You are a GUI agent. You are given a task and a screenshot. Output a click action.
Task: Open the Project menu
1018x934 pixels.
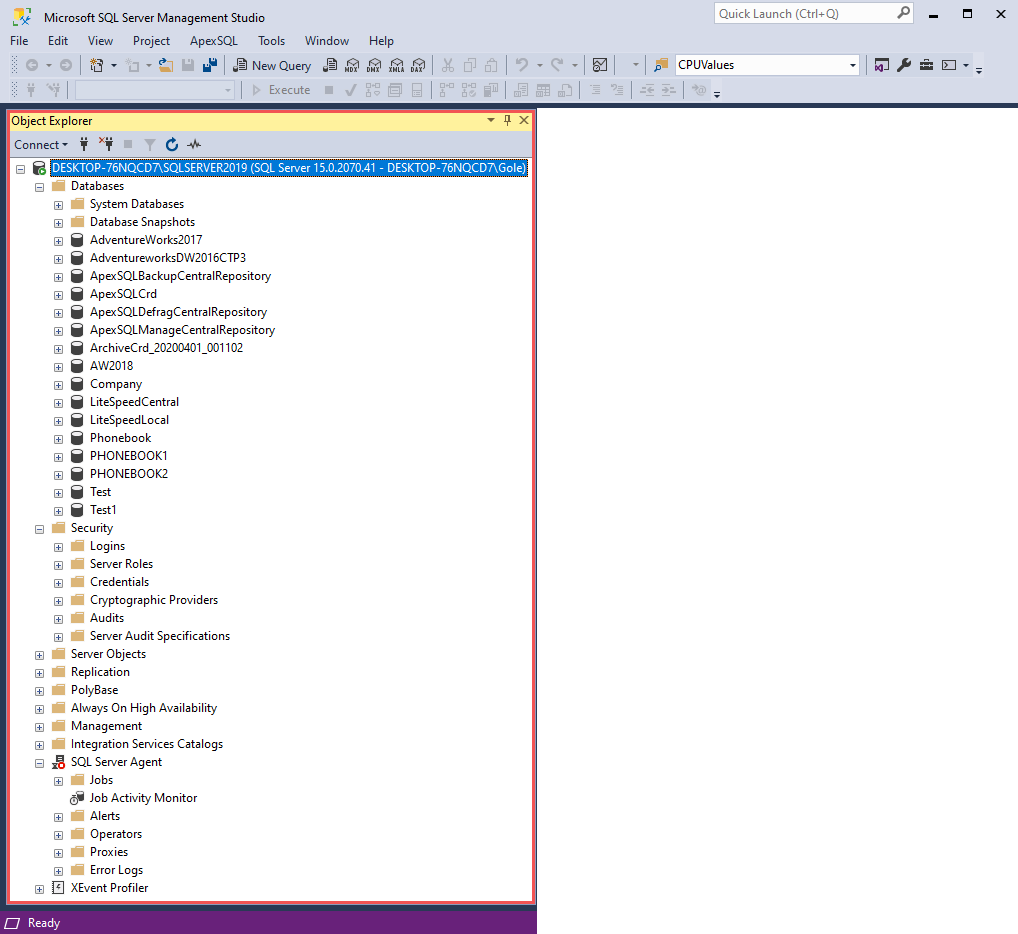151,41
